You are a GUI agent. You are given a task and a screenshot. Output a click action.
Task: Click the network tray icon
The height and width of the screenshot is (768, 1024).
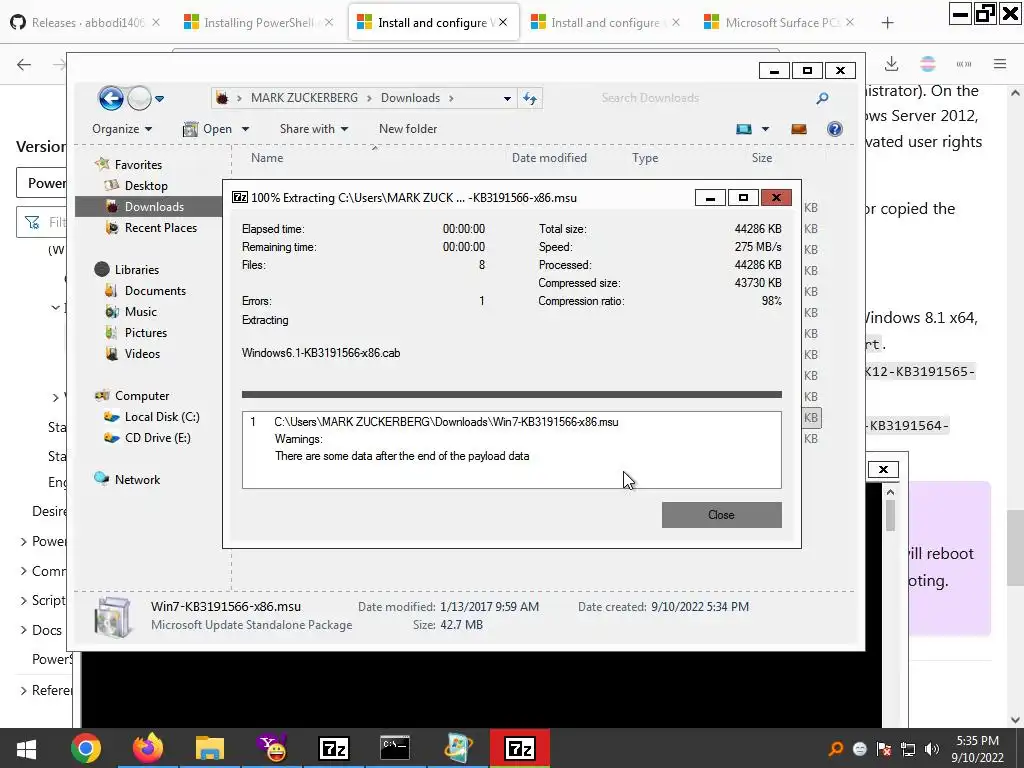[907, 749]
